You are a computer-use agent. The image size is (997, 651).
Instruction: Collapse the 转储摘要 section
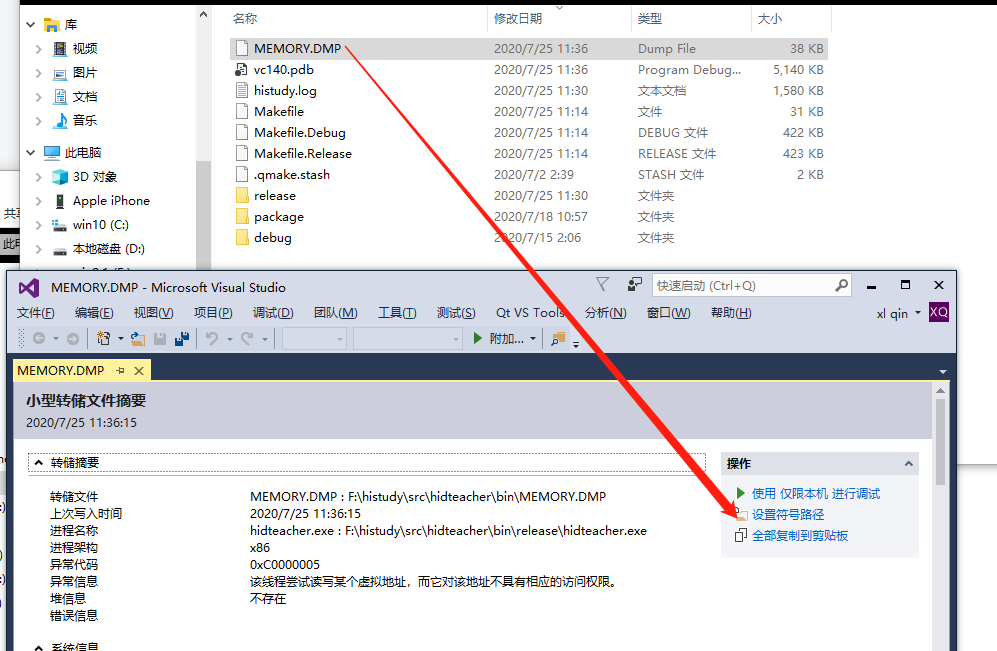click(39, 463)
